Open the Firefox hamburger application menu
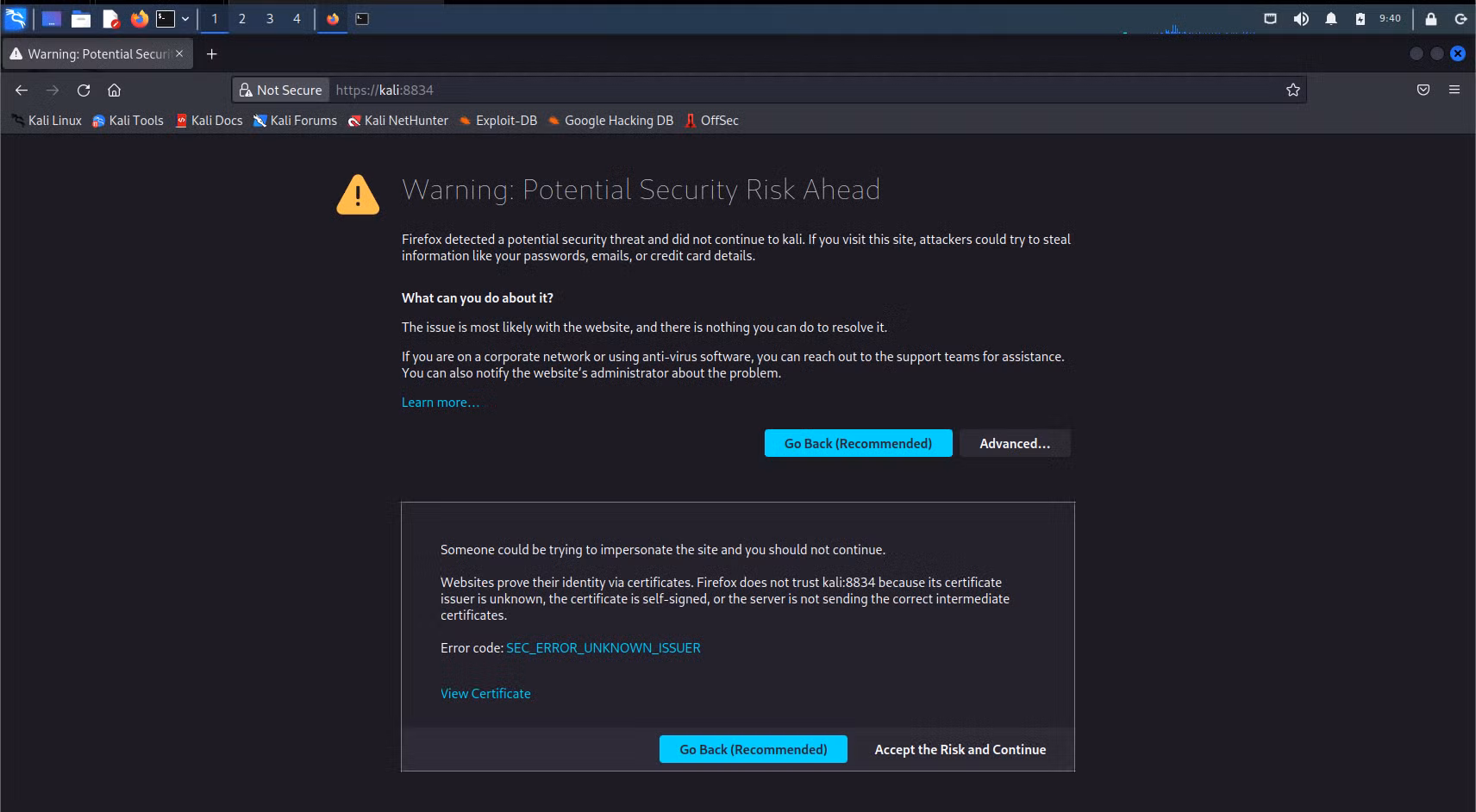 [1454, 90]
